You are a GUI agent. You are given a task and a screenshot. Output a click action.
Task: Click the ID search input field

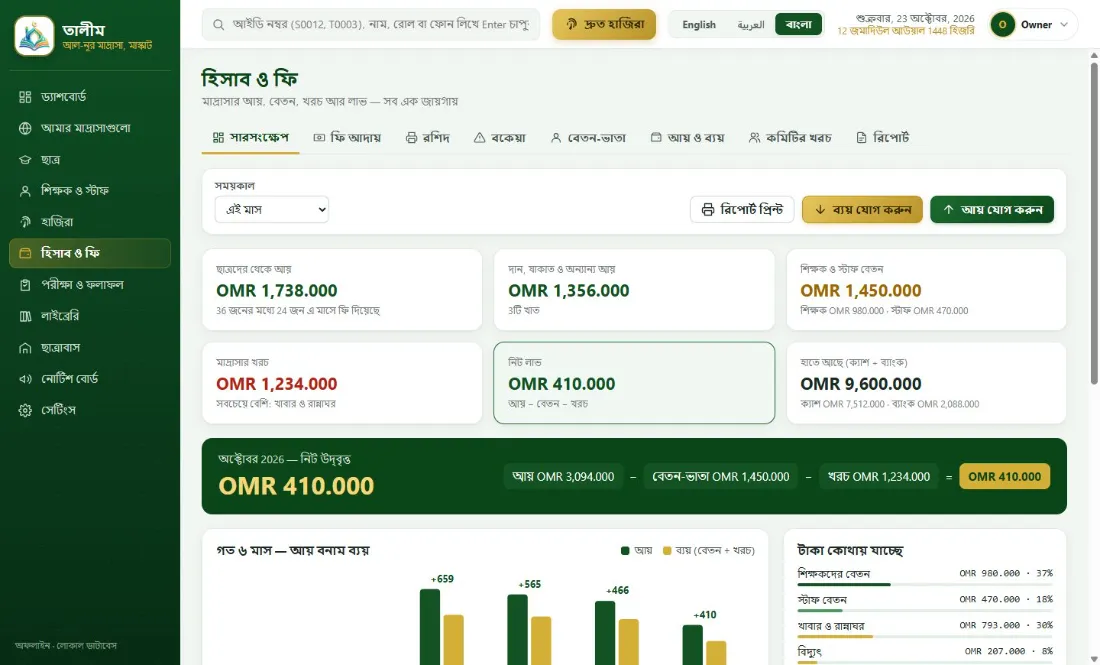coord(371,25)
